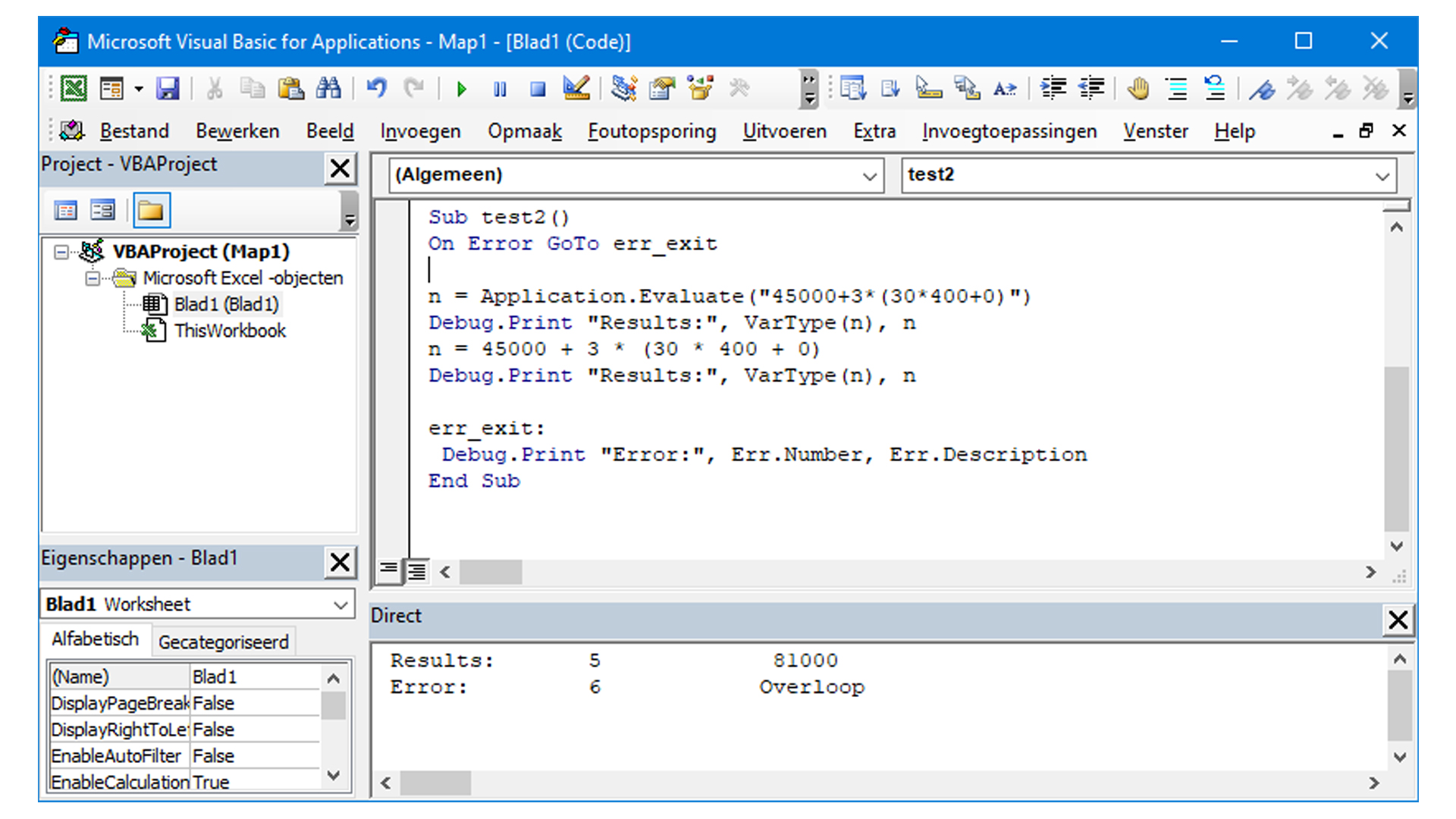Viewport: 1456px width, 819px height.
Task: Toggle bookmark with the flag icon
Action: (1261, 89)
